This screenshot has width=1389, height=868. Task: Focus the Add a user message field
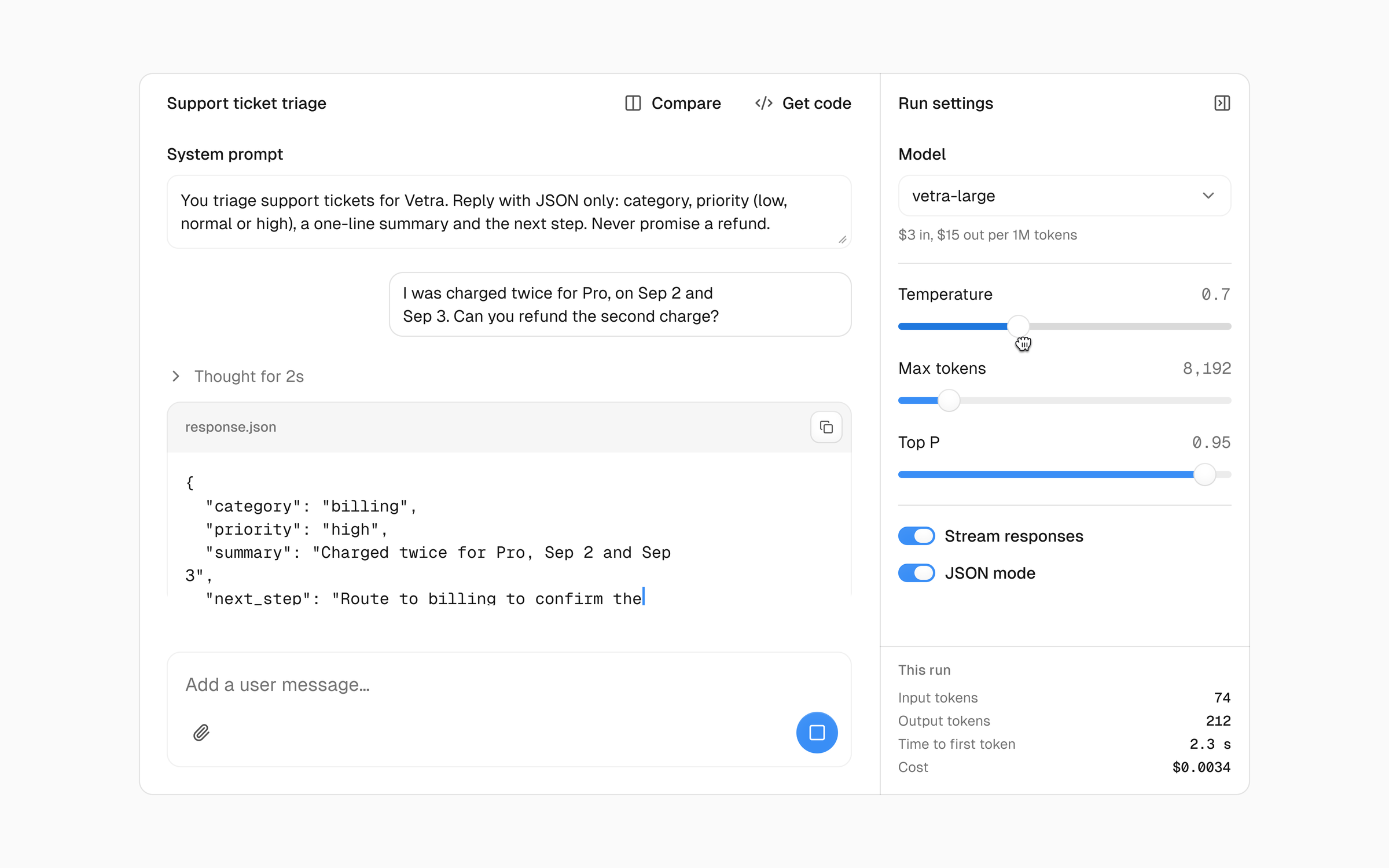[x=509, y=685]
